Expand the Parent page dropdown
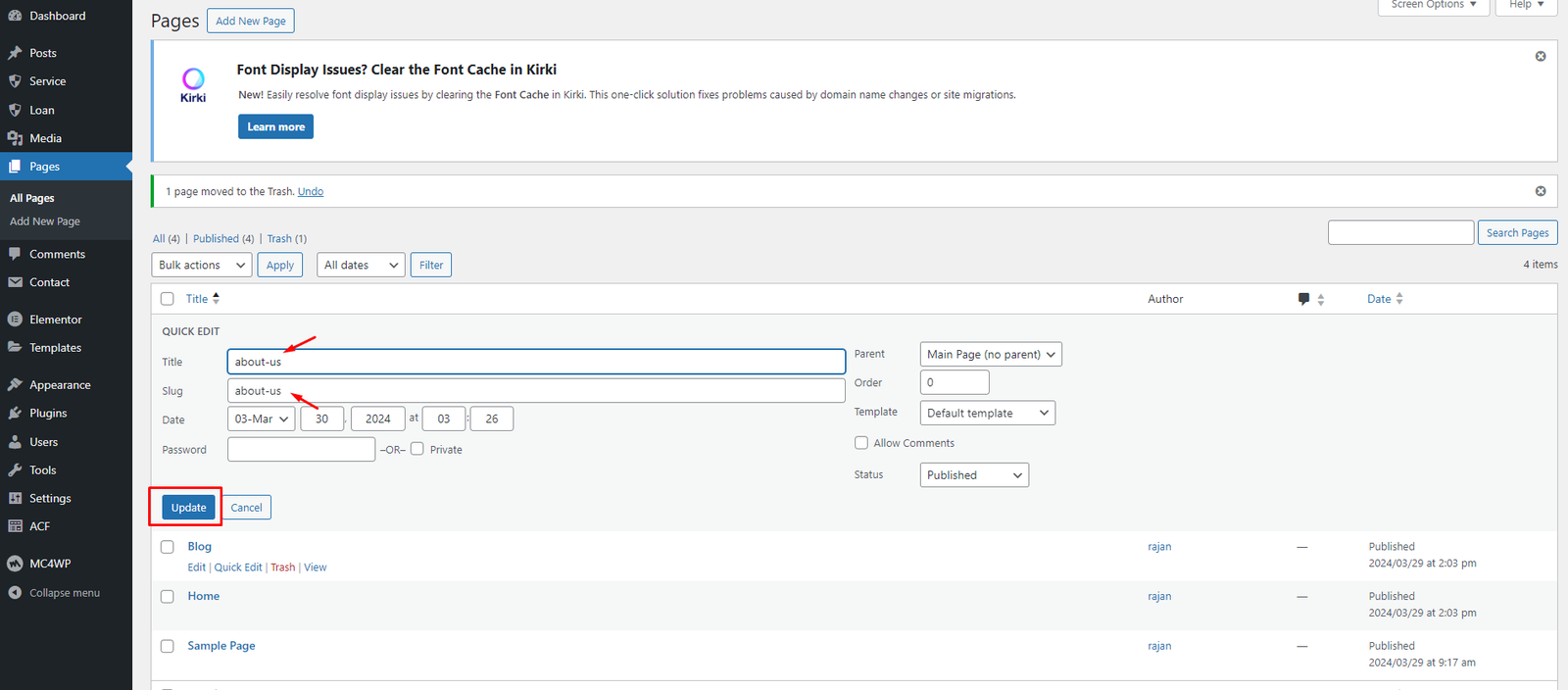 point(990,355)
